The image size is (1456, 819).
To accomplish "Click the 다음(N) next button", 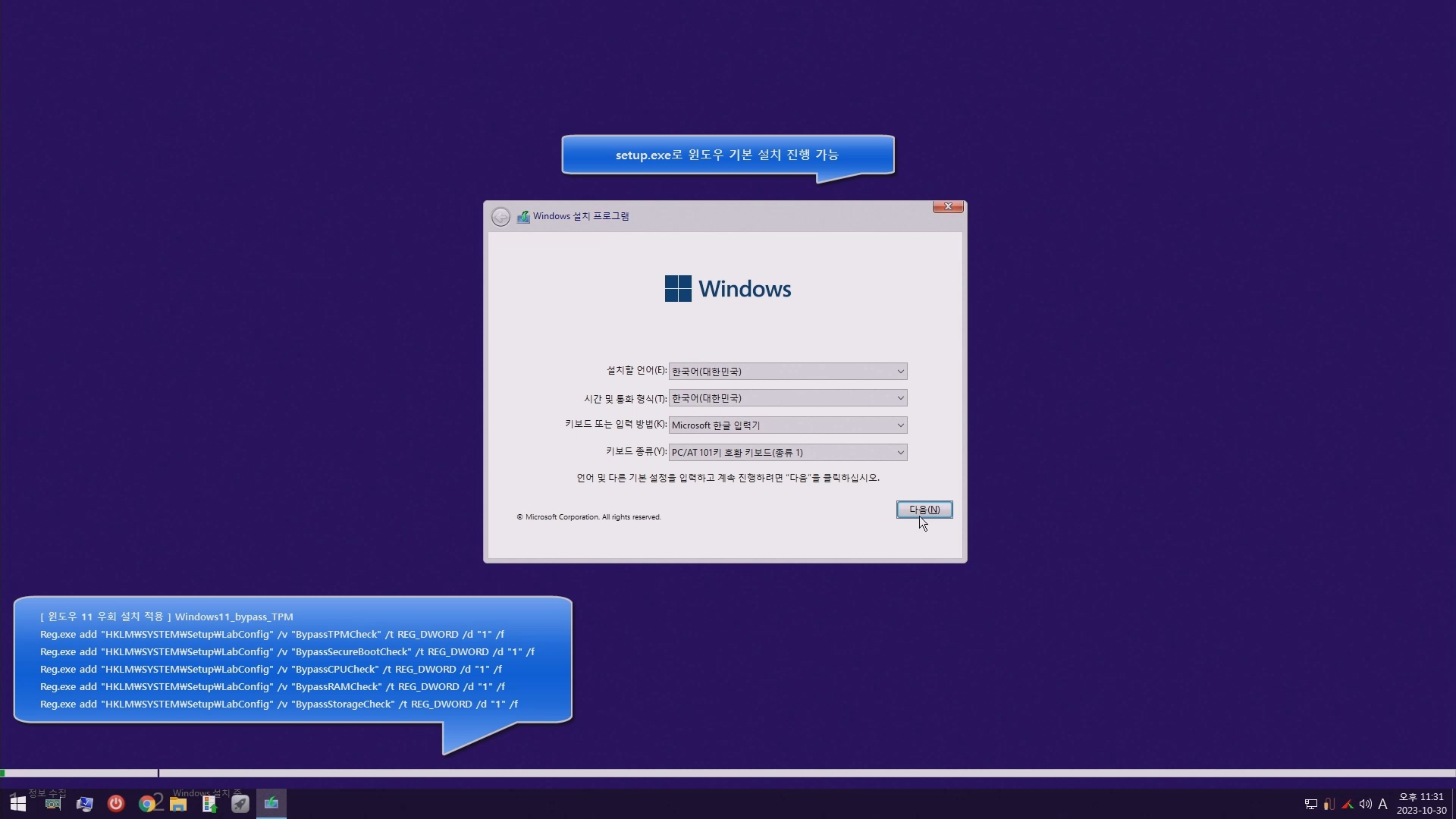I will (924, 510).
